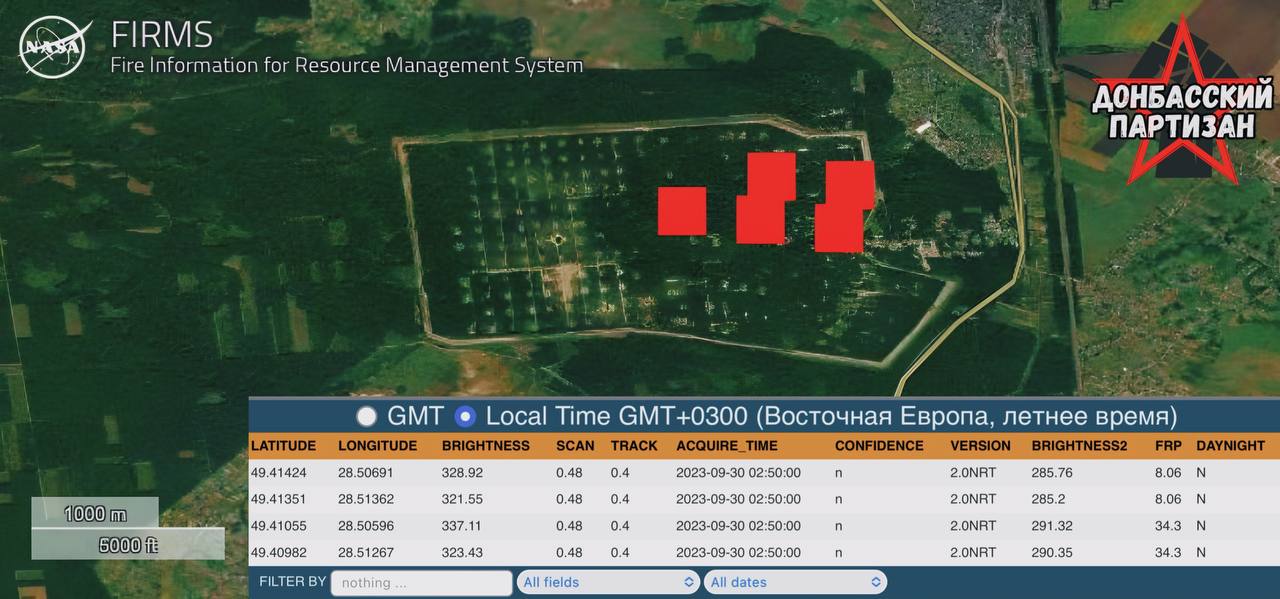Click longitude value 28.50596
The image size is (1280, 599).
(366, 526)
